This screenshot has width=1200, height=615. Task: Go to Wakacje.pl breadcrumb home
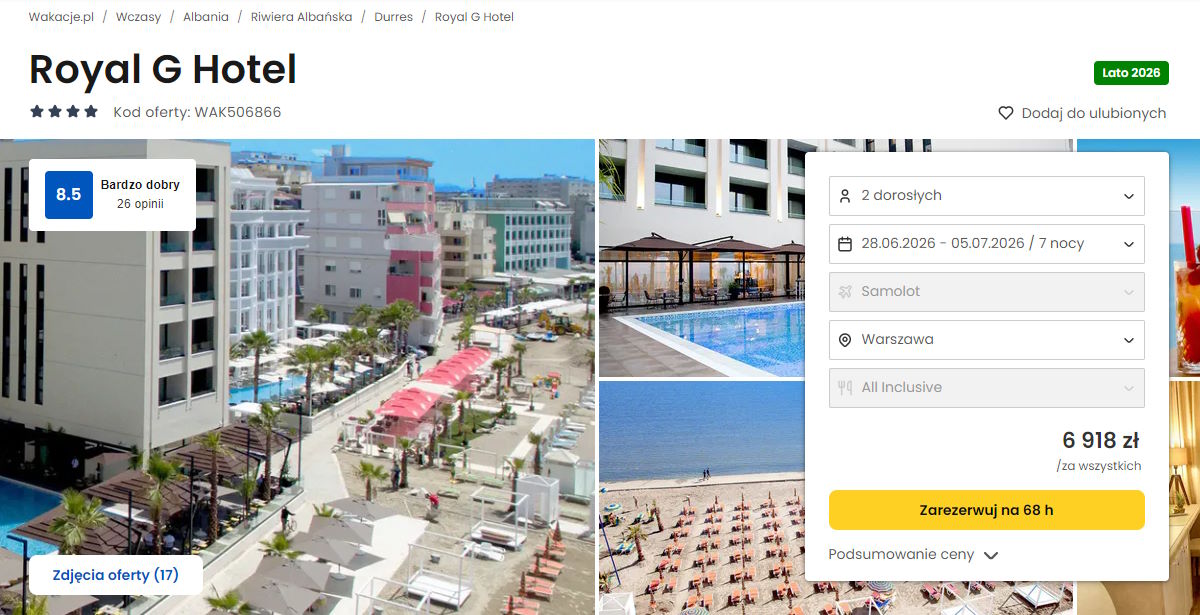pos(61,17)
